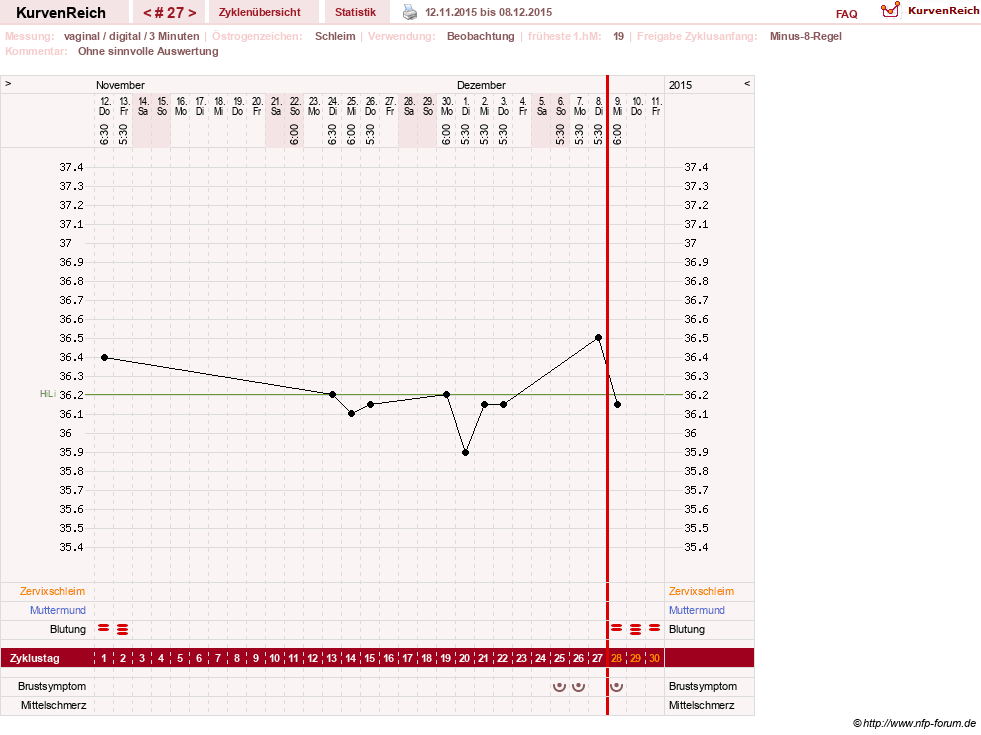
Task: Click cycle day 27 in Zyklustag bar
Action: pos(597,658)
